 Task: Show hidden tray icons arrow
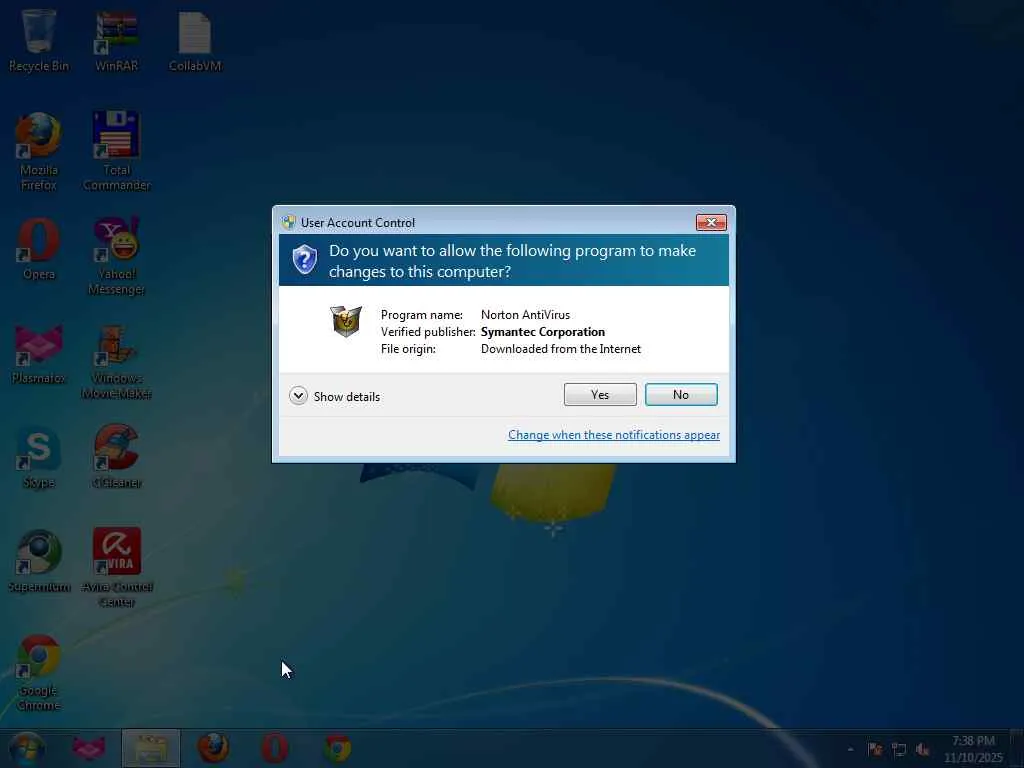(x=850, y=749)
